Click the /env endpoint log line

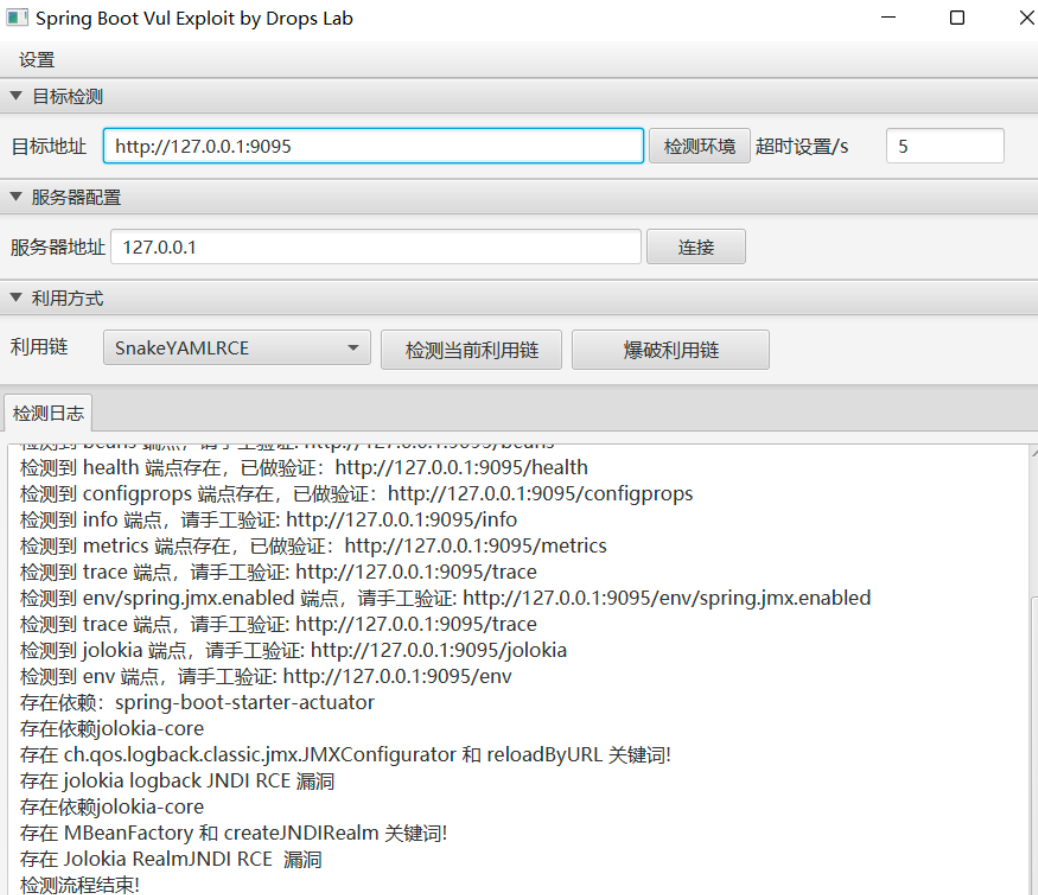tap(265, 676)
